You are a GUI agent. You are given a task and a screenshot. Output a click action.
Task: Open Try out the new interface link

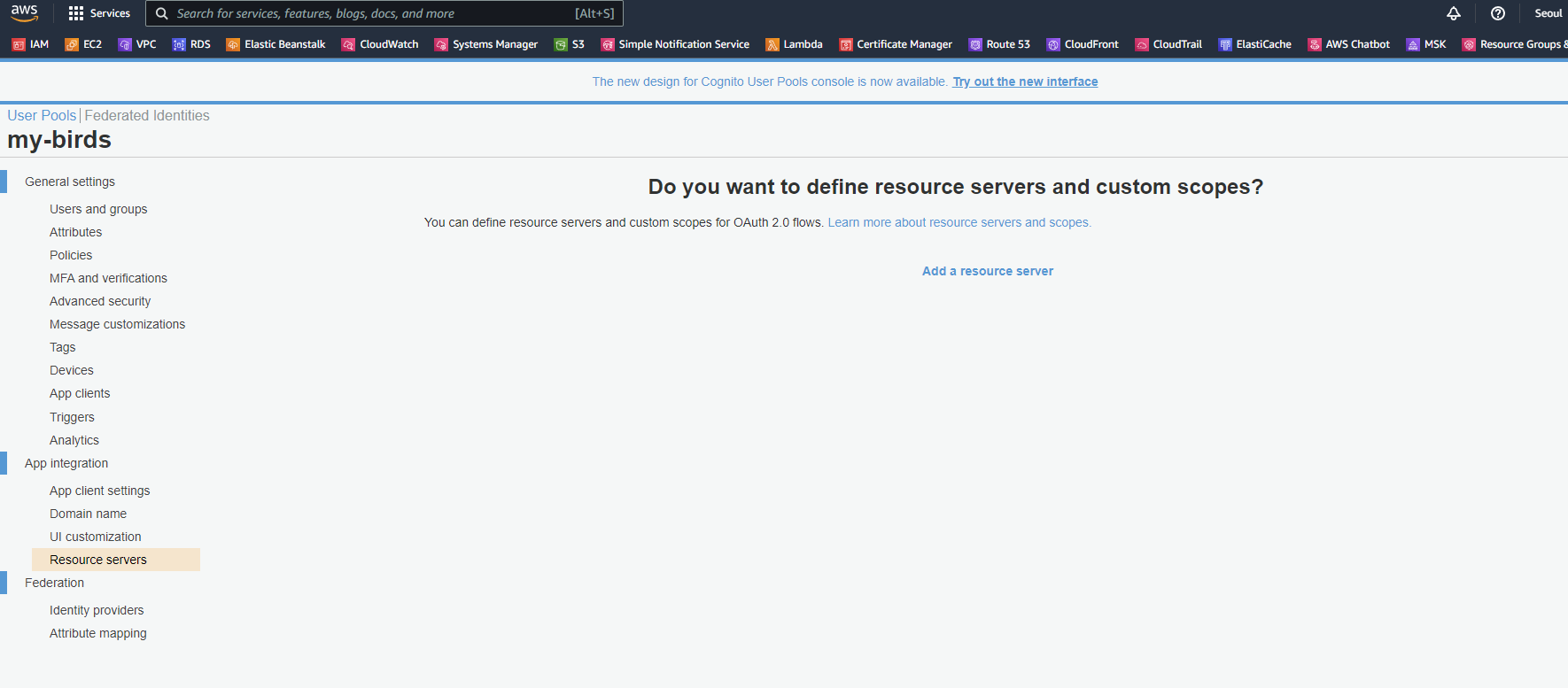(x=1025, y=81)
